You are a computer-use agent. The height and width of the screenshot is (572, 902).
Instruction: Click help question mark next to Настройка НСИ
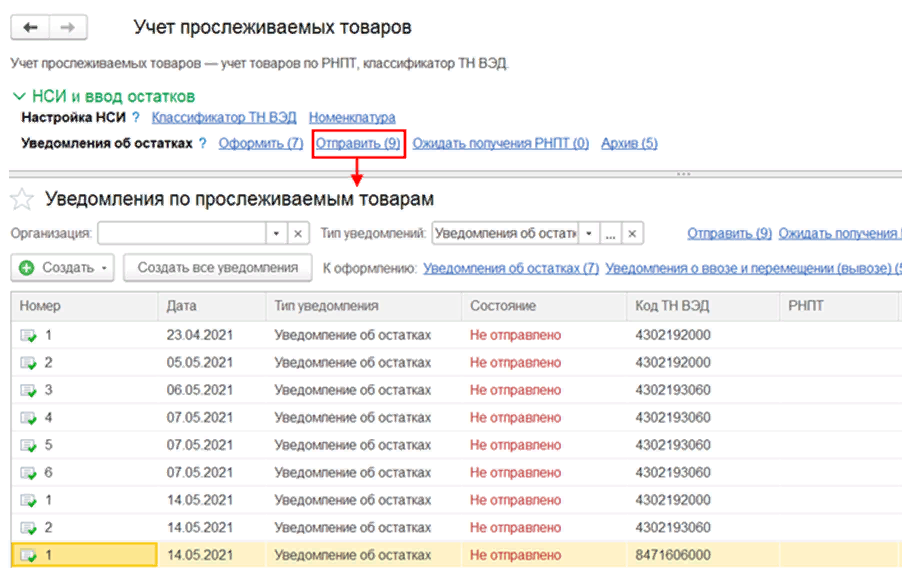coord(136,118)
